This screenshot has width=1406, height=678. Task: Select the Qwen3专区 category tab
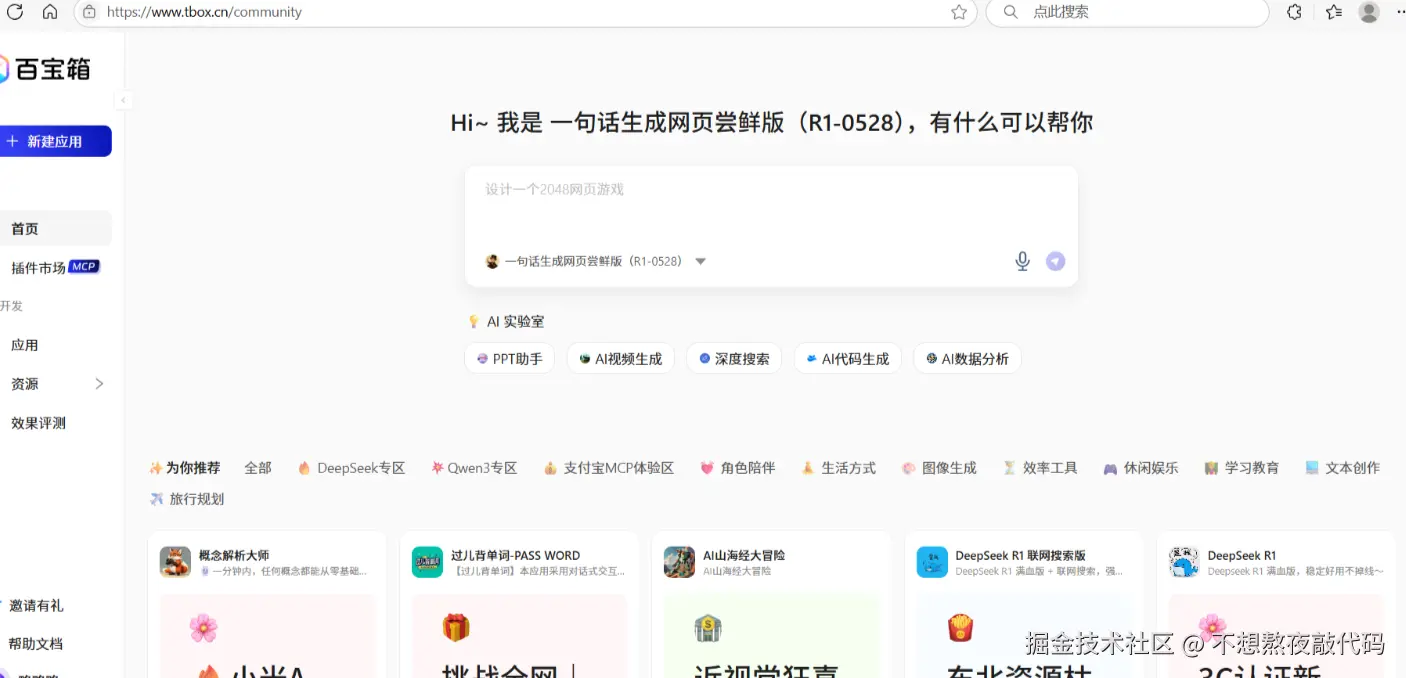pos(474,468)
